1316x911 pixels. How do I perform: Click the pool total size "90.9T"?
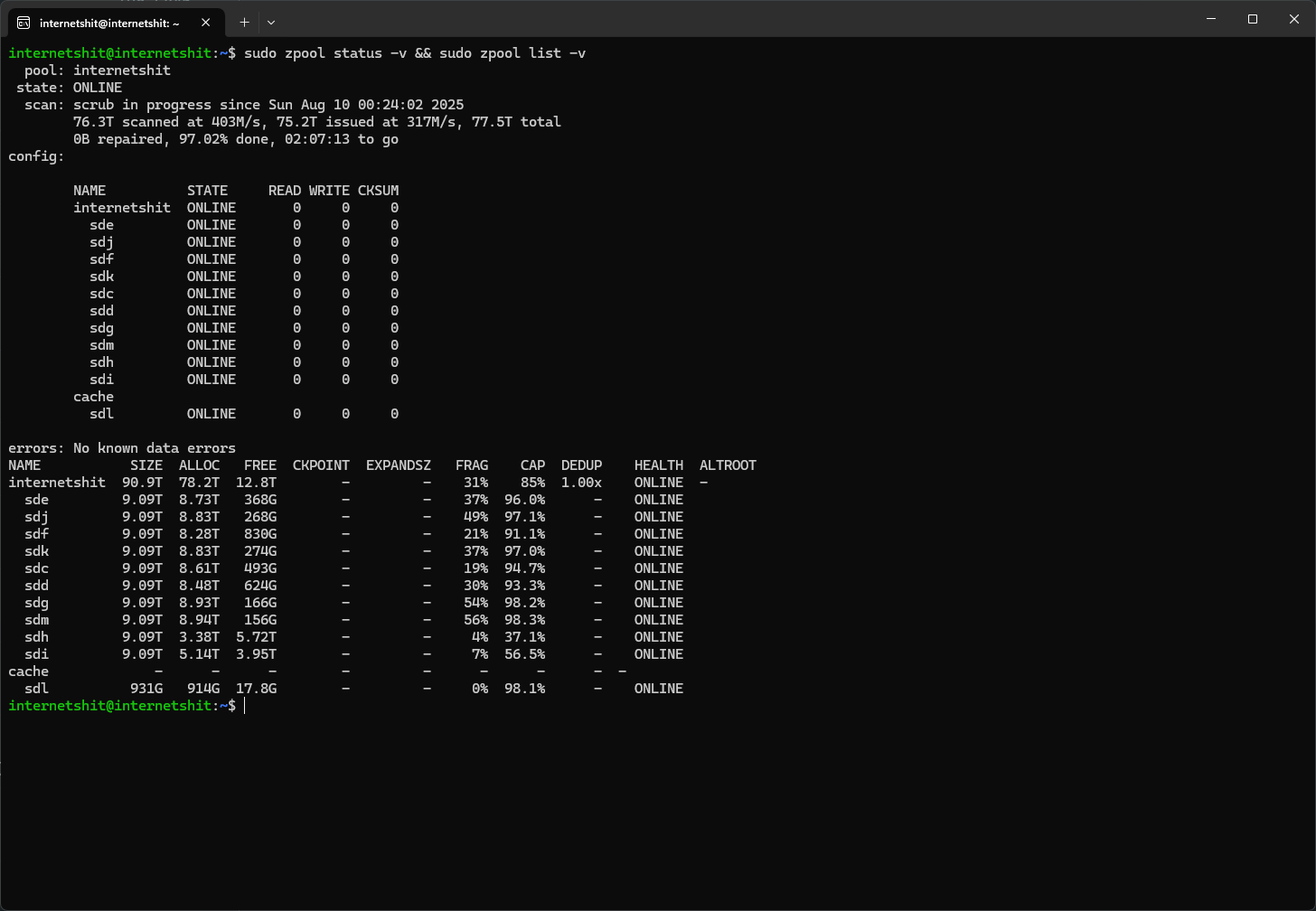[142, 483]
